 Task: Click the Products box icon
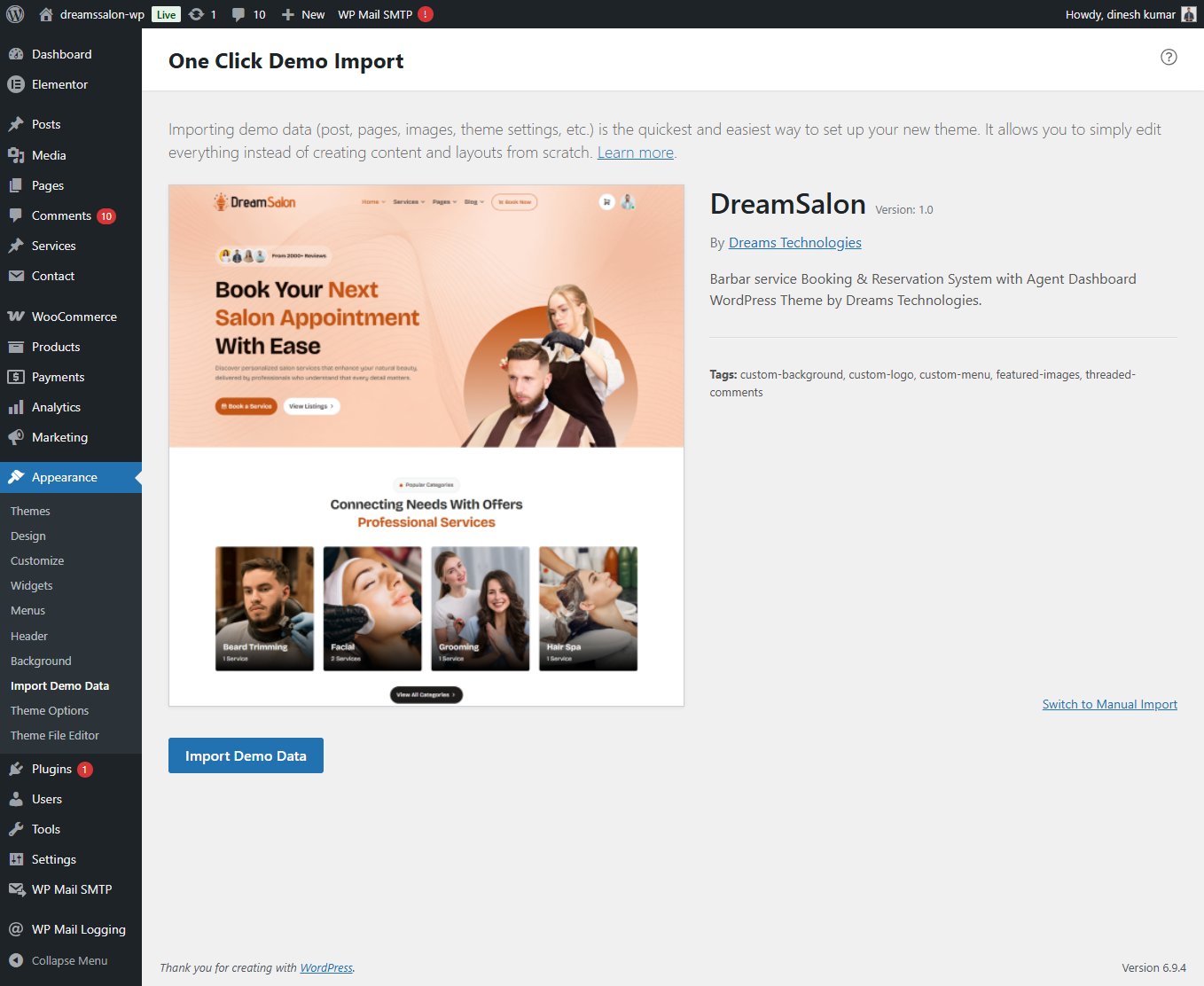[16, 347]
